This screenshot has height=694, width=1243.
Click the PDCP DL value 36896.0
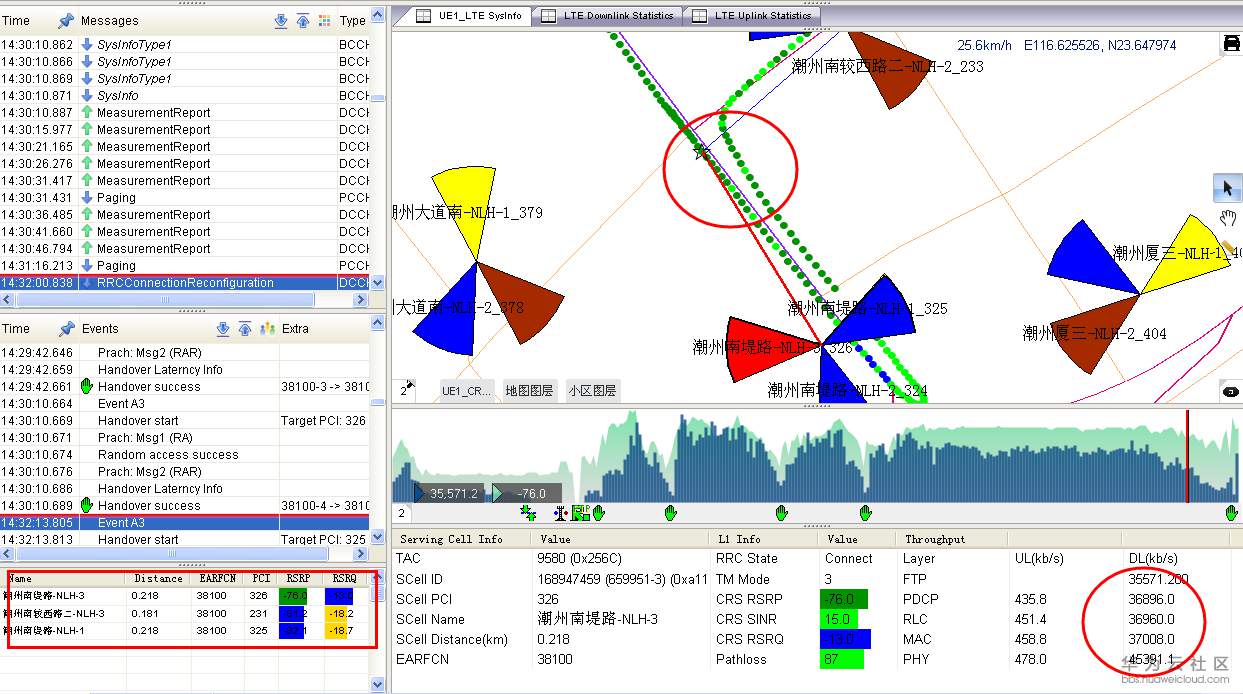click(1152, 600)
